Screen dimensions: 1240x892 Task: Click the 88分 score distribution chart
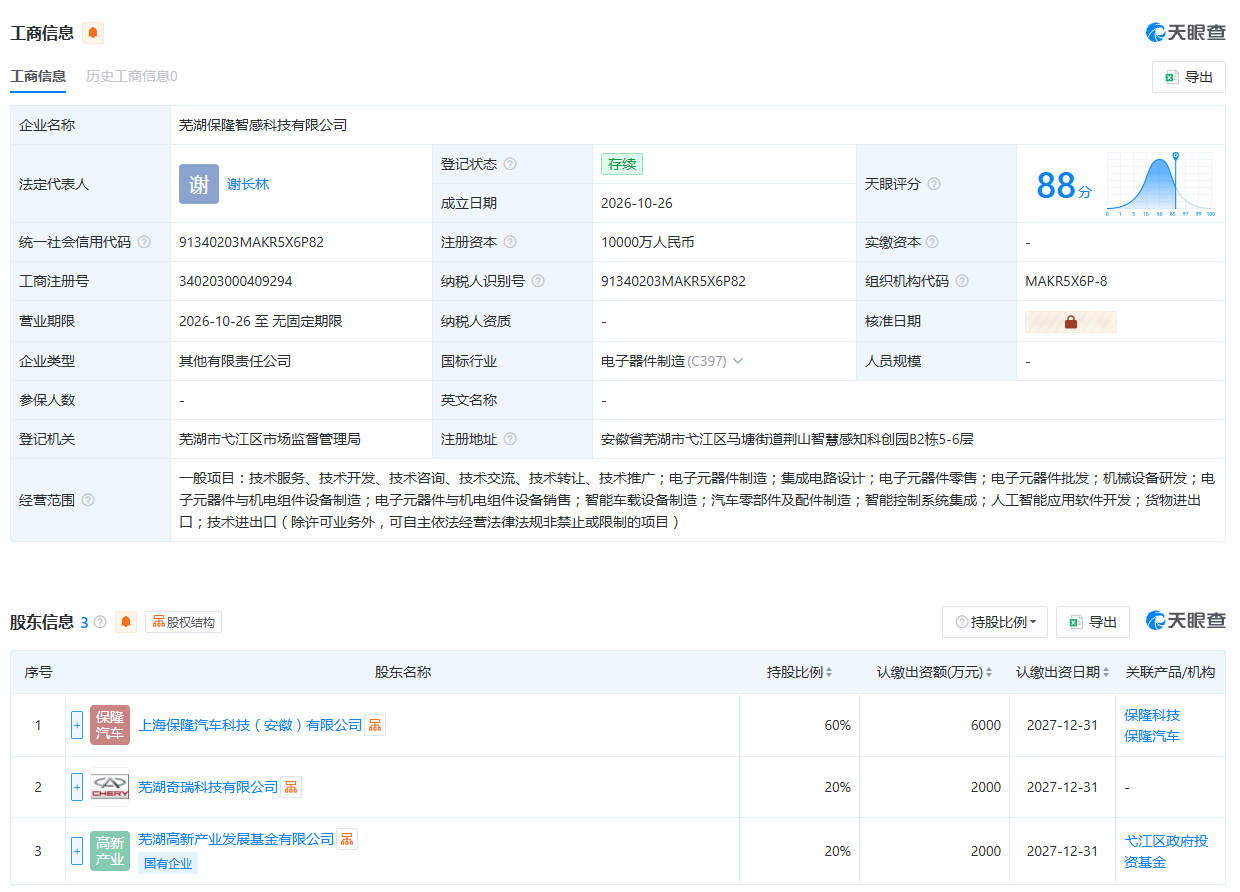tap(1160, 184)
